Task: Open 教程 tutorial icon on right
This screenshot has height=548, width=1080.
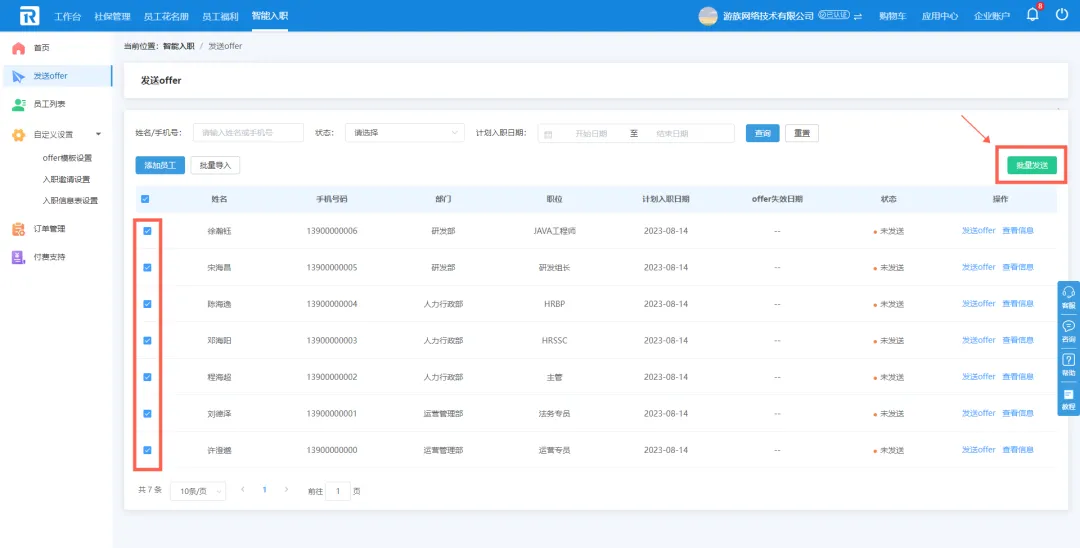Action: coord(1068,394)
